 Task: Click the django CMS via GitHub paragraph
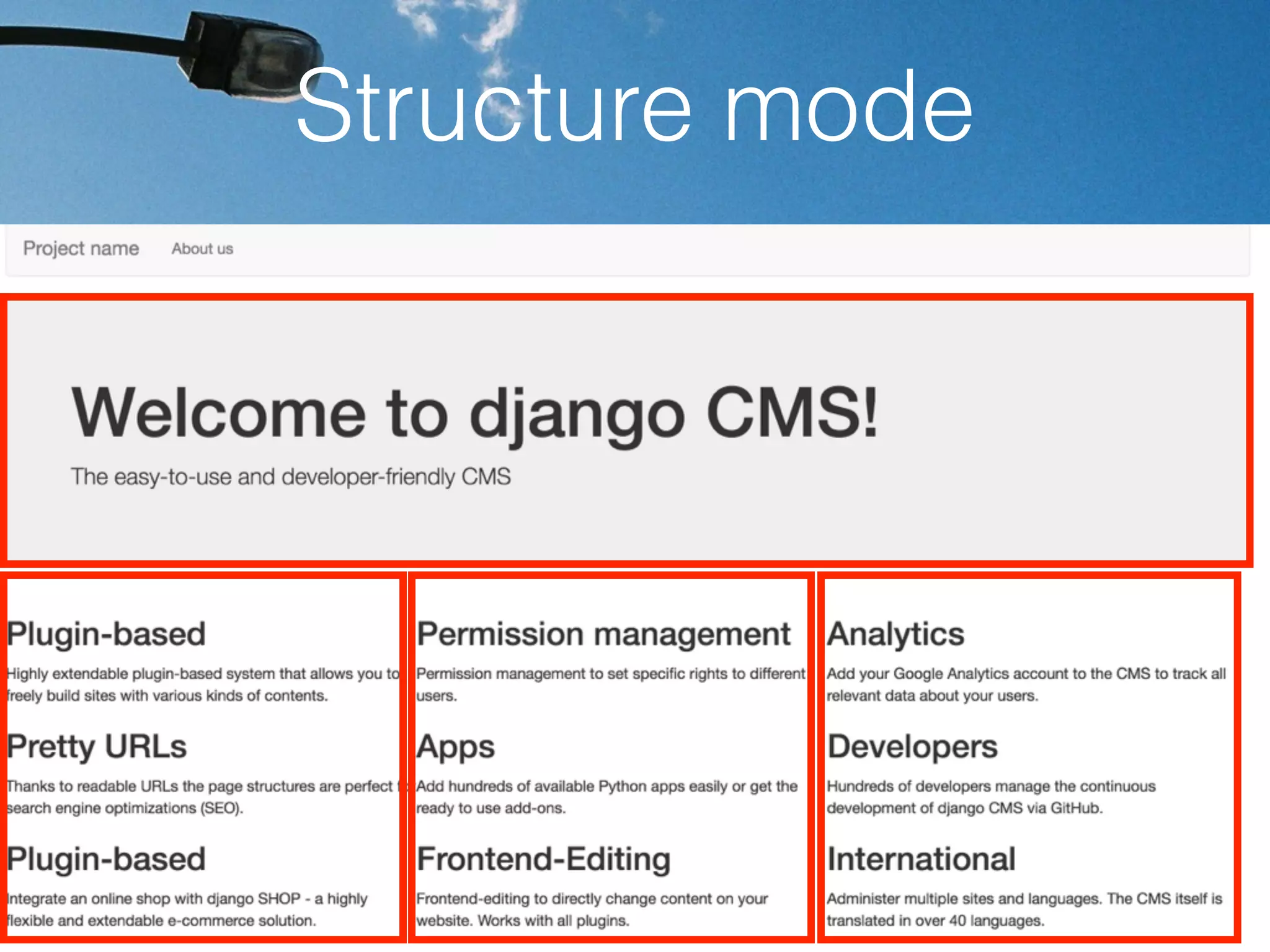[x=992, y=797]
